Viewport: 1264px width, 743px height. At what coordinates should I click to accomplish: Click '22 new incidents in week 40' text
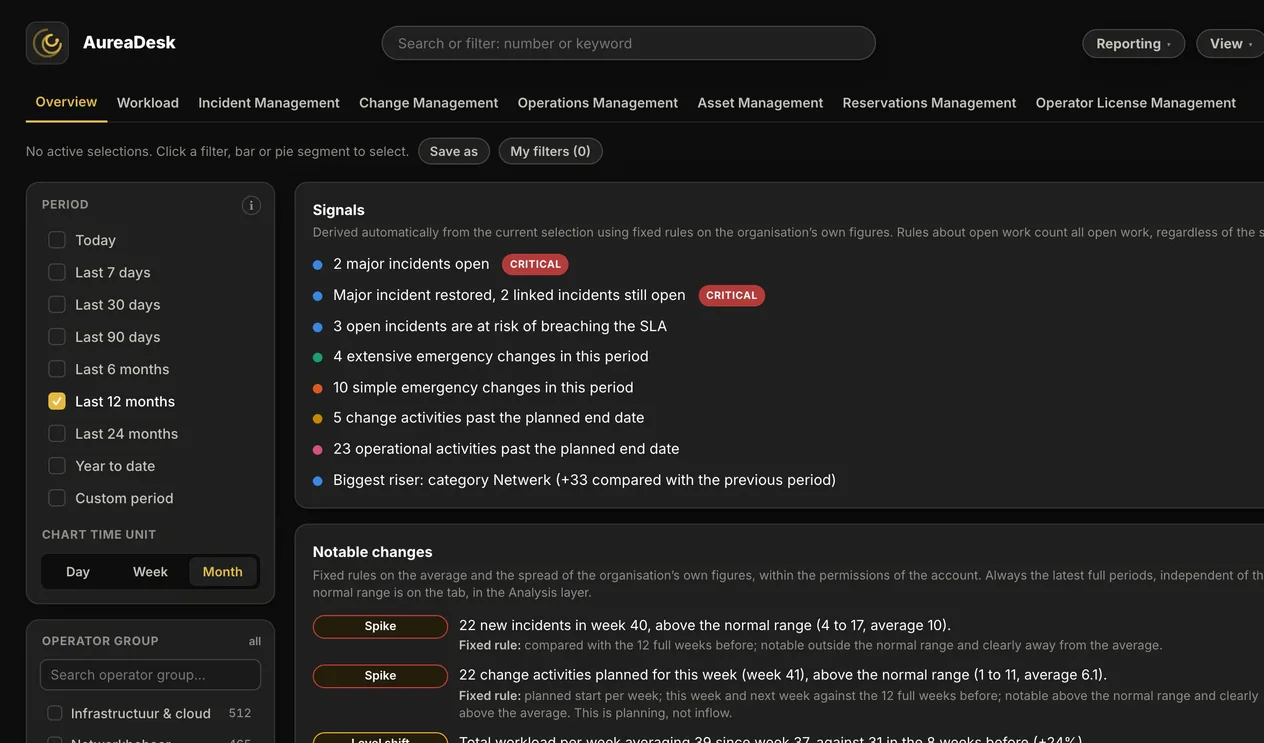pyautogui.click(x=705, y=625)
